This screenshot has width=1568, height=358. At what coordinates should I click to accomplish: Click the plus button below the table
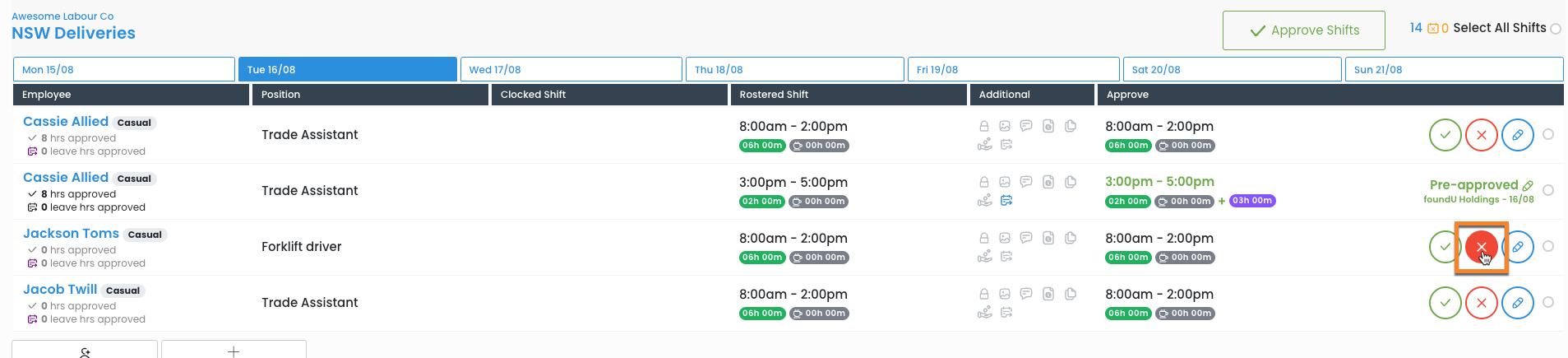[x=234, y=351]
